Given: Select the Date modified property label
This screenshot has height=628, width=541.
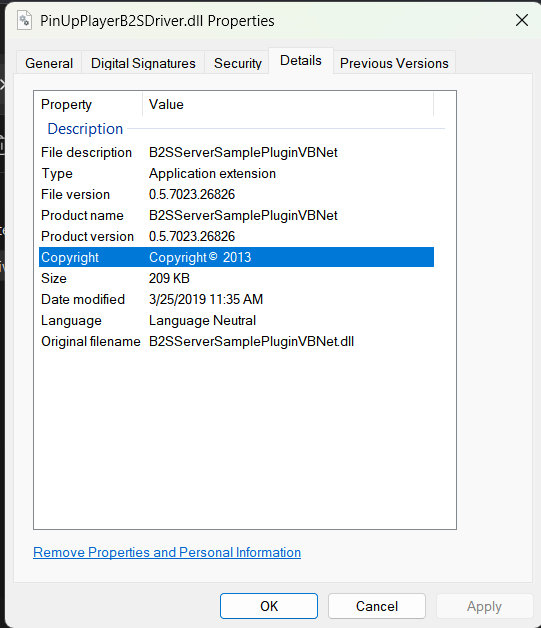Looking at the screenshot, I should coord(83,299).
